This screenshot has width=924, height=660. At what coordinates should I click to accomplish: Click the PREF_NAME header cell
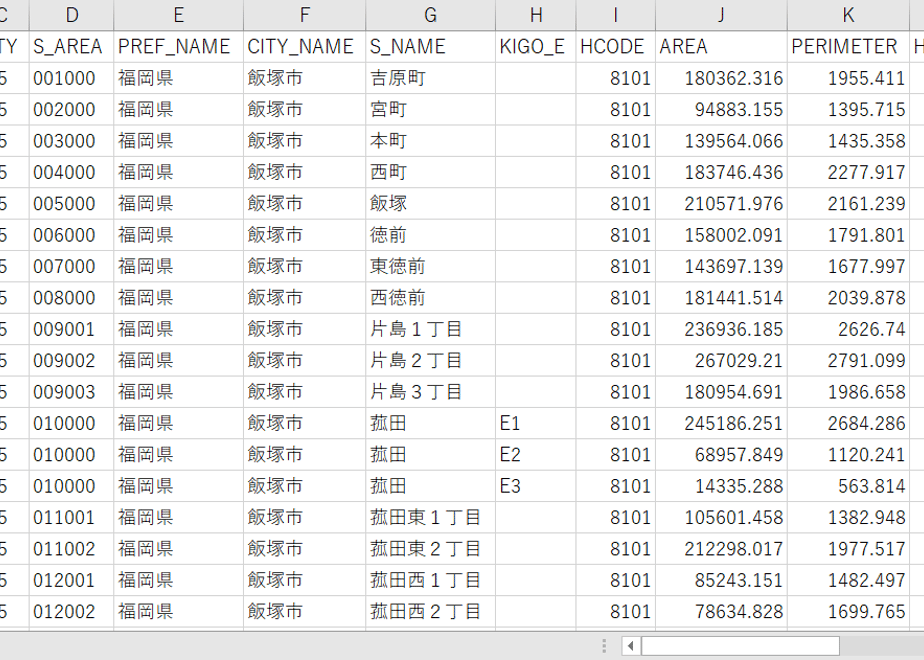[179, 47]
